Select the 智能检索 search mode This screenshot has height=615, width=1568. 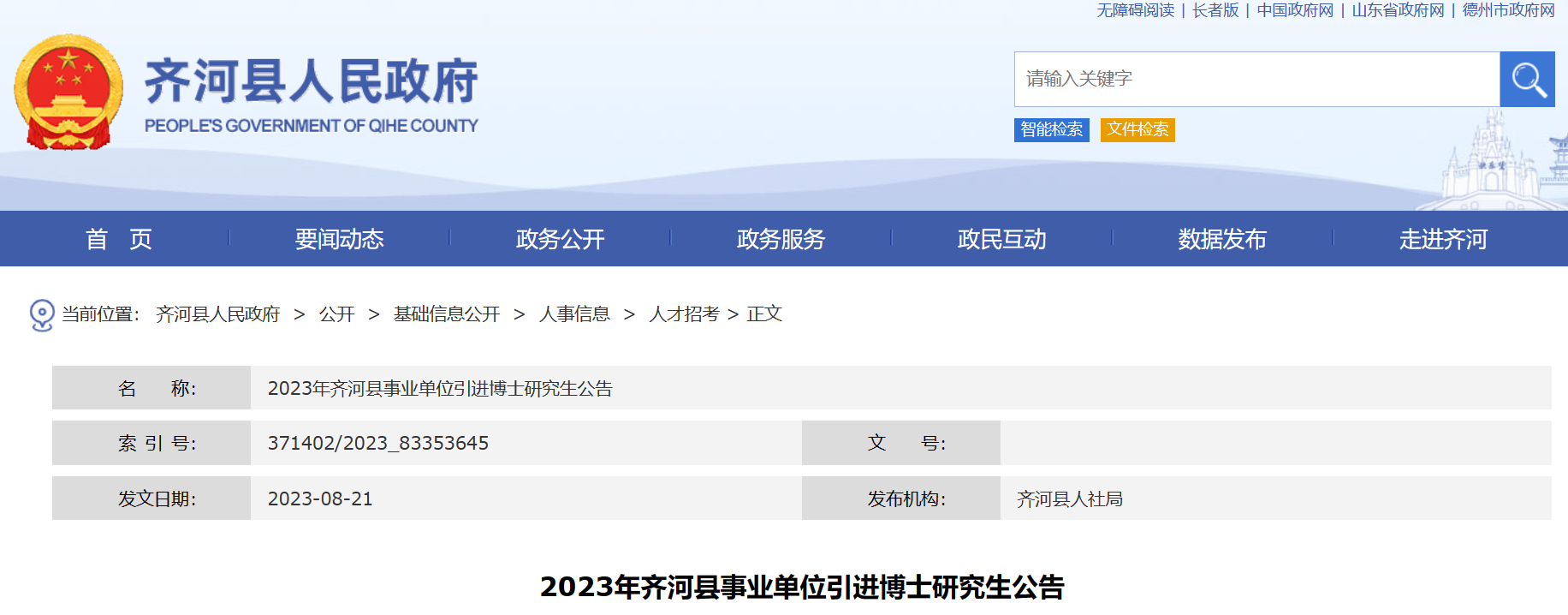coord(1052,129)
